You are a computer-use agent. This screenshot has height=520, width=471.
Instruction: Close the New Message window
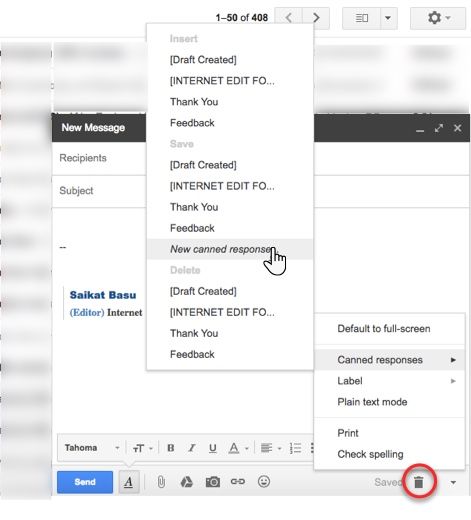pyautogui.click(x=457, y=128)
